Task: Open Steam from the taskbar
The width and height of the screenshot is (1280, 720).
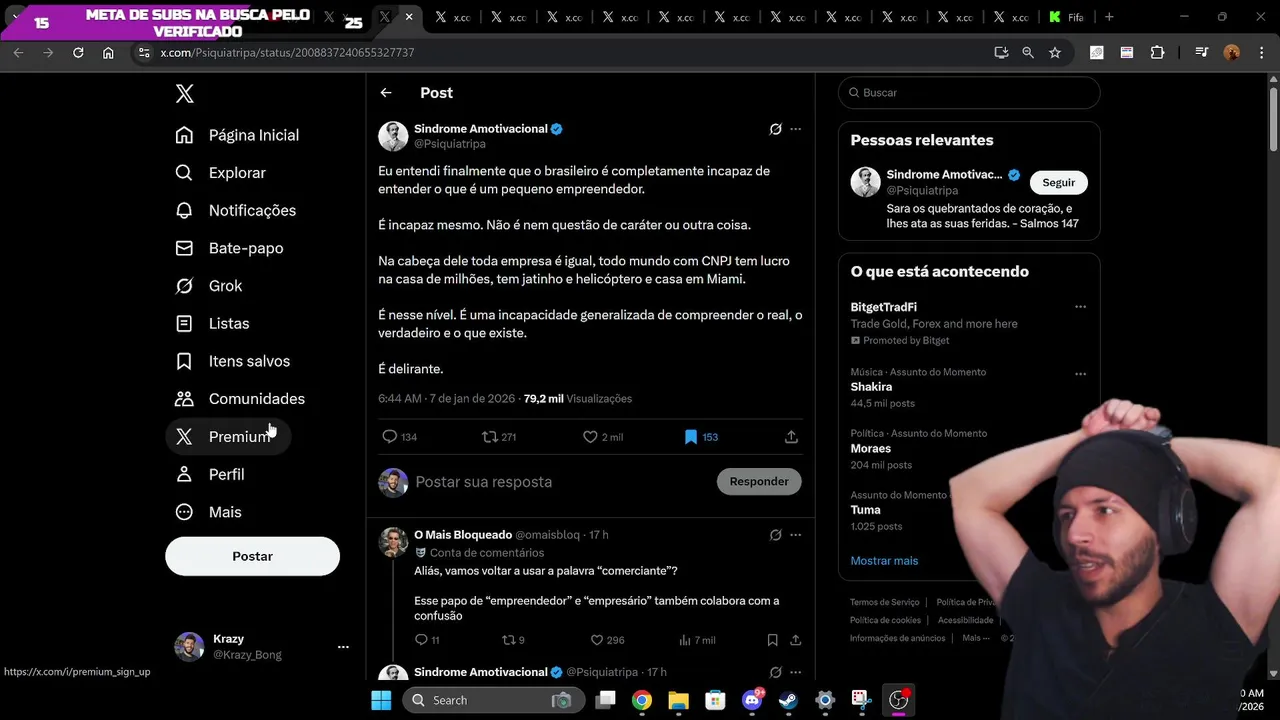Action: (788, 700)
